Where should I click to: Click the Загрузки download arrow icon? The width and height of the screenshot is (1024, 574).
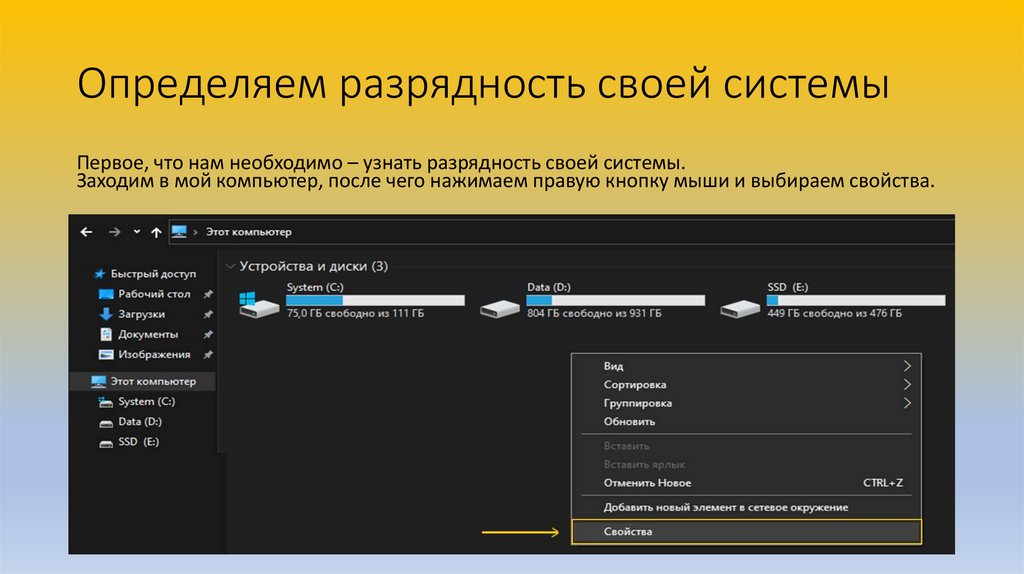(106, 314)
